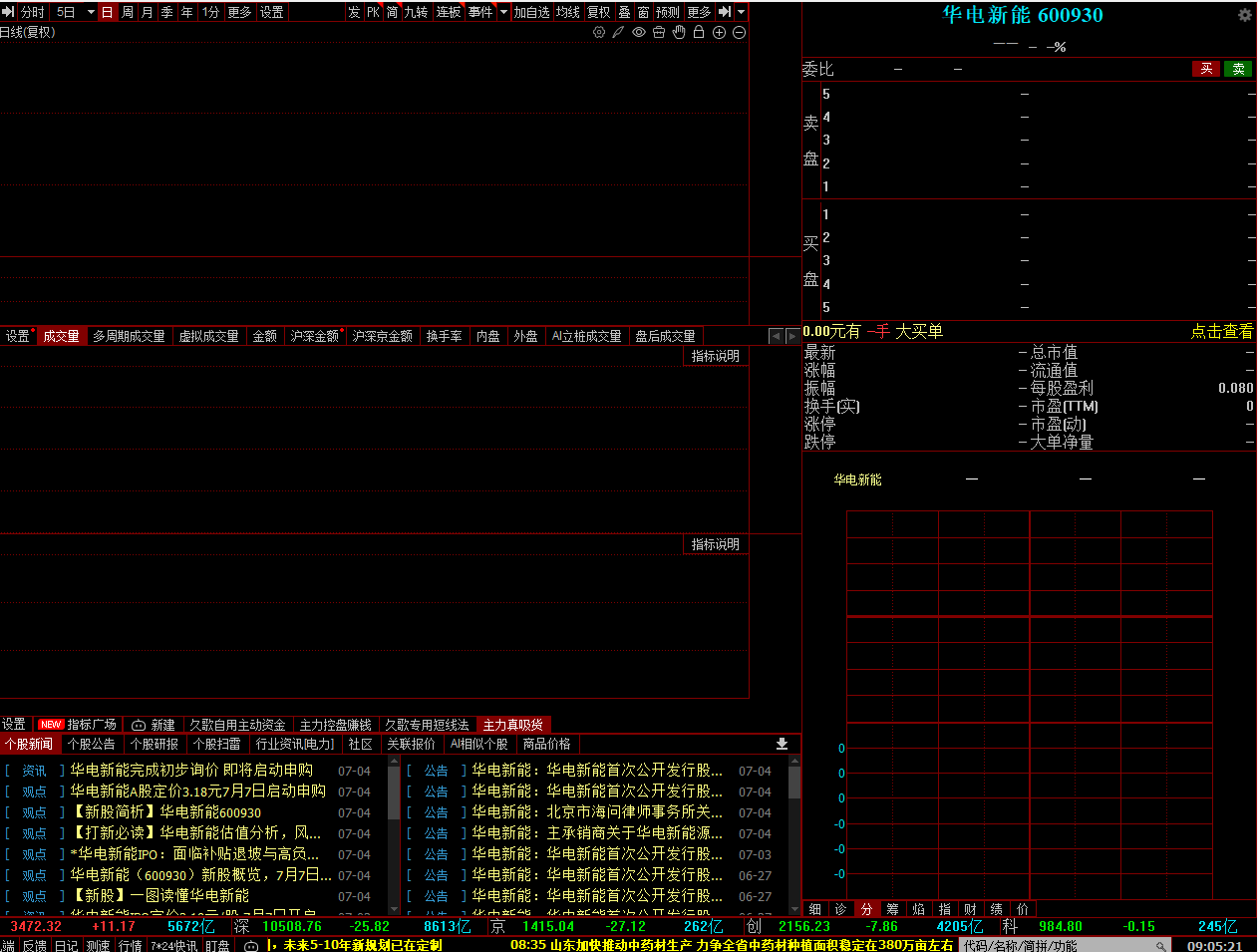Toggle the eye visibility icon in chart toolbar
This screenshot has height=952, width=1258.
[x=639, y=32]
